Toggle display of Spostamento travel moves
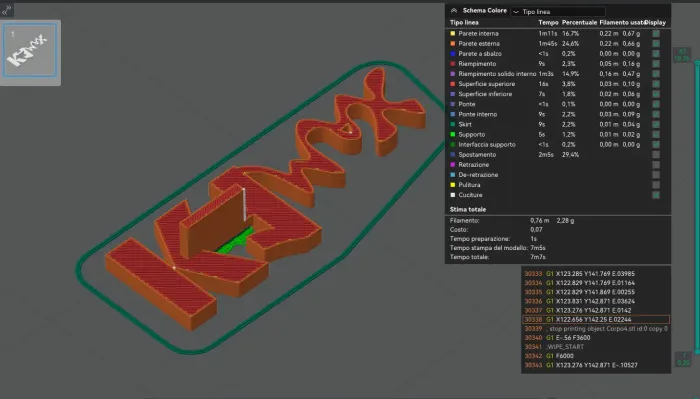 (x=656, y=154)
